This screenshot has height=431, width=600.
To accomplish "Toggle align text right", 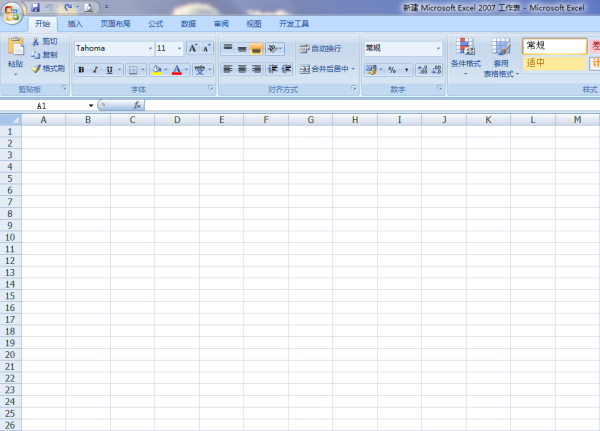I will [256, 69].
